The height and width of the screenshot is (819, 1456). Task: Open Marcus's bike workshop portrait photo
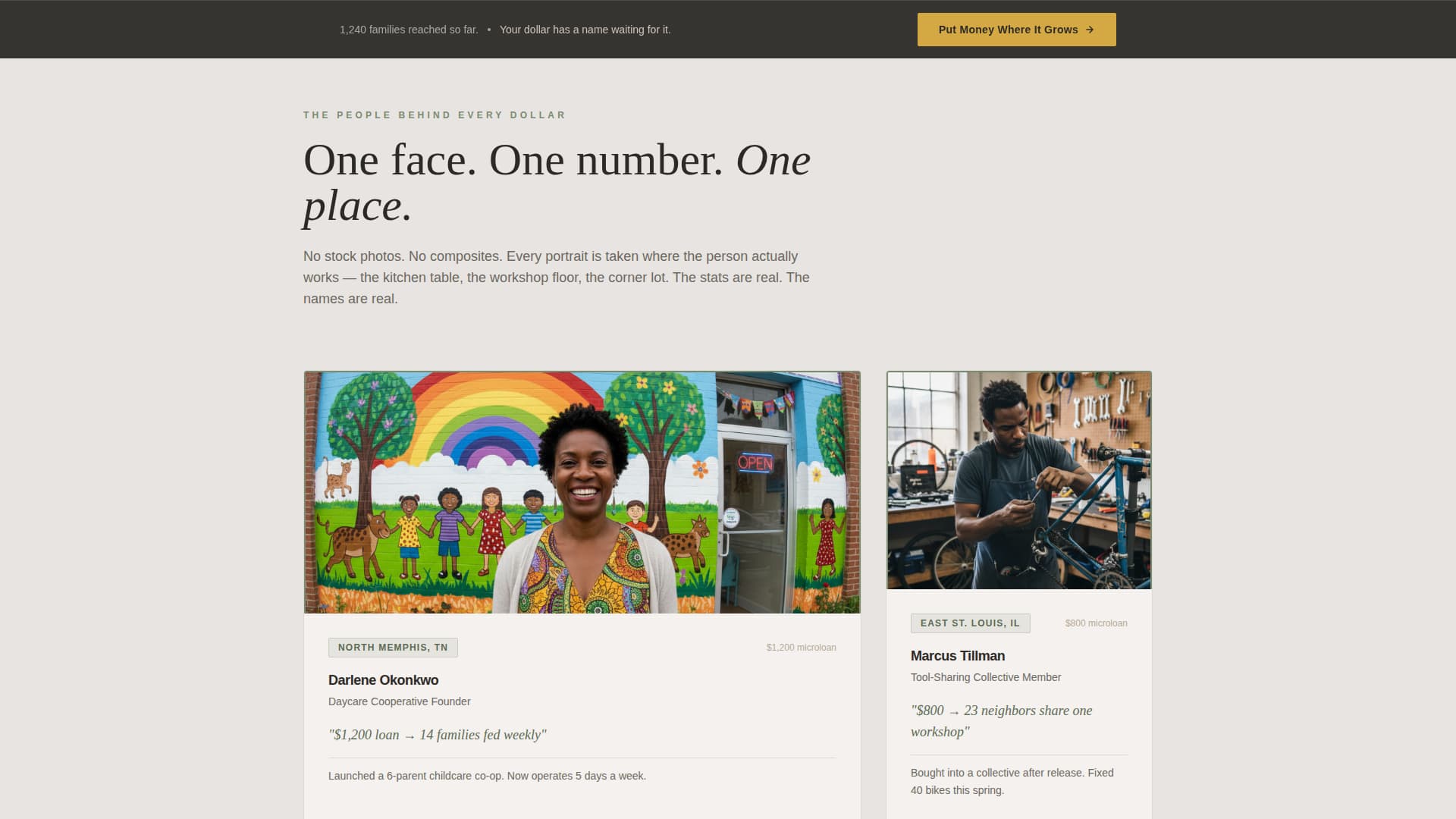(1018, 480)
